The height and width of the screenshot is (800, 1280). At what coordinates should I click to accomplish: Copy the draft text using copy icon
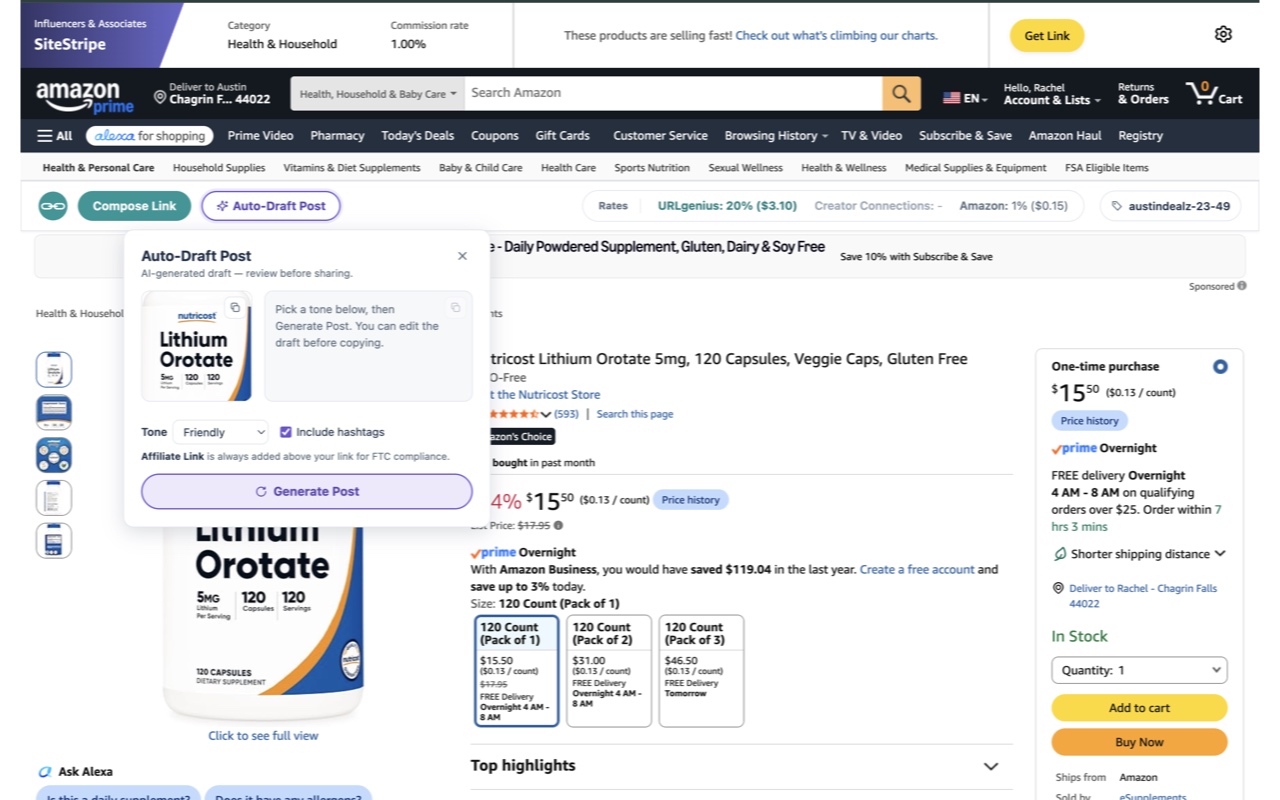455,308
